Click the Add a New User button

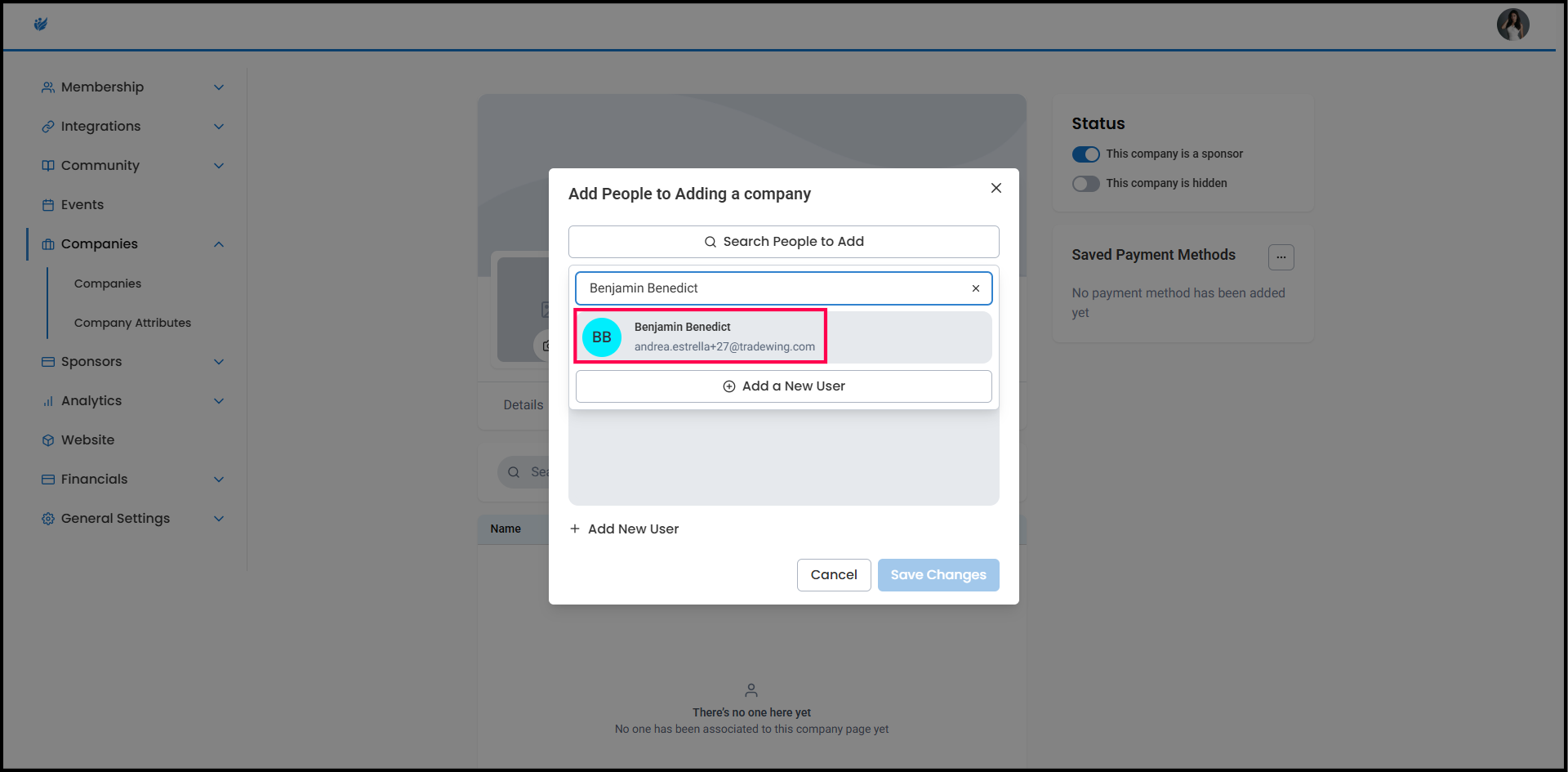click(x=783, y=386)
